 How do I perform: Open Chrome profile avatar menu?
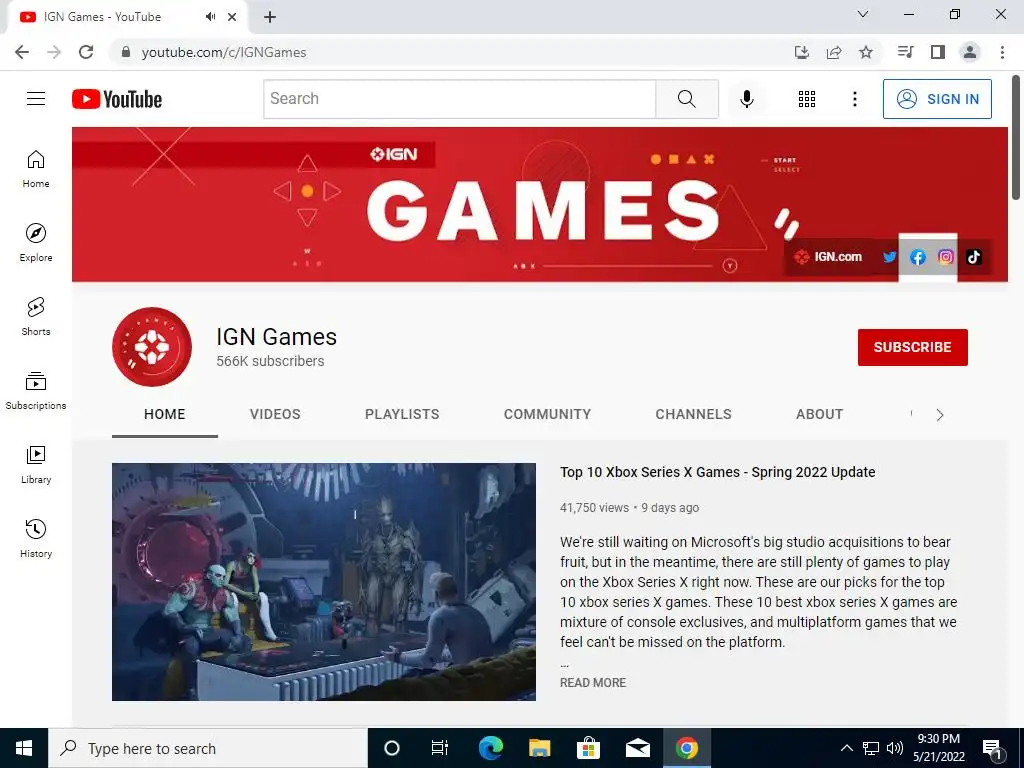(x=970, y=52)
